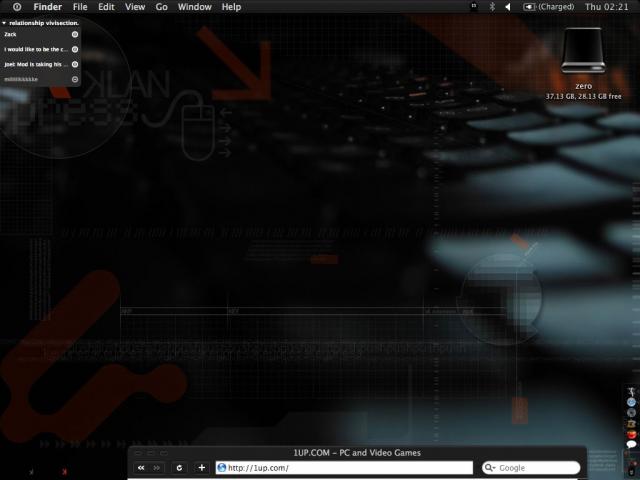The height and width of the screenshot is (480, 640).
Task: Click status icon beside 'I would like to be'
Action: 75,49
